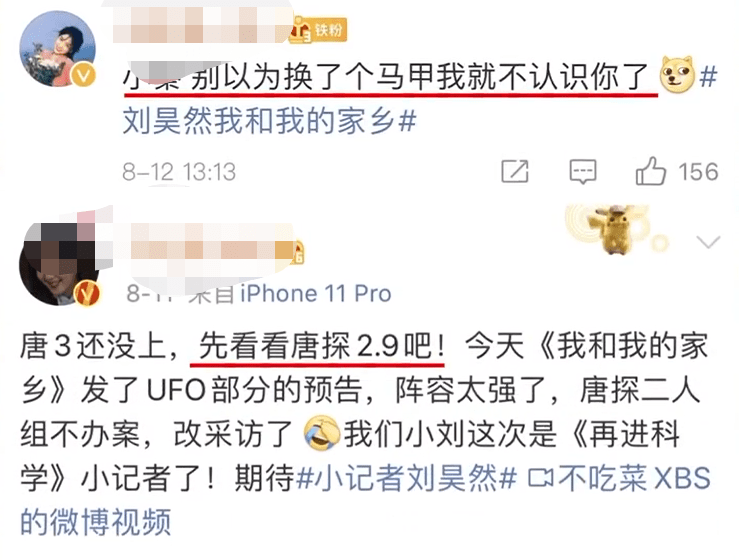This screenshot has width=739, height=560.
Task: Click first commenter's gold V verification badge
Action: pos(83,75)
